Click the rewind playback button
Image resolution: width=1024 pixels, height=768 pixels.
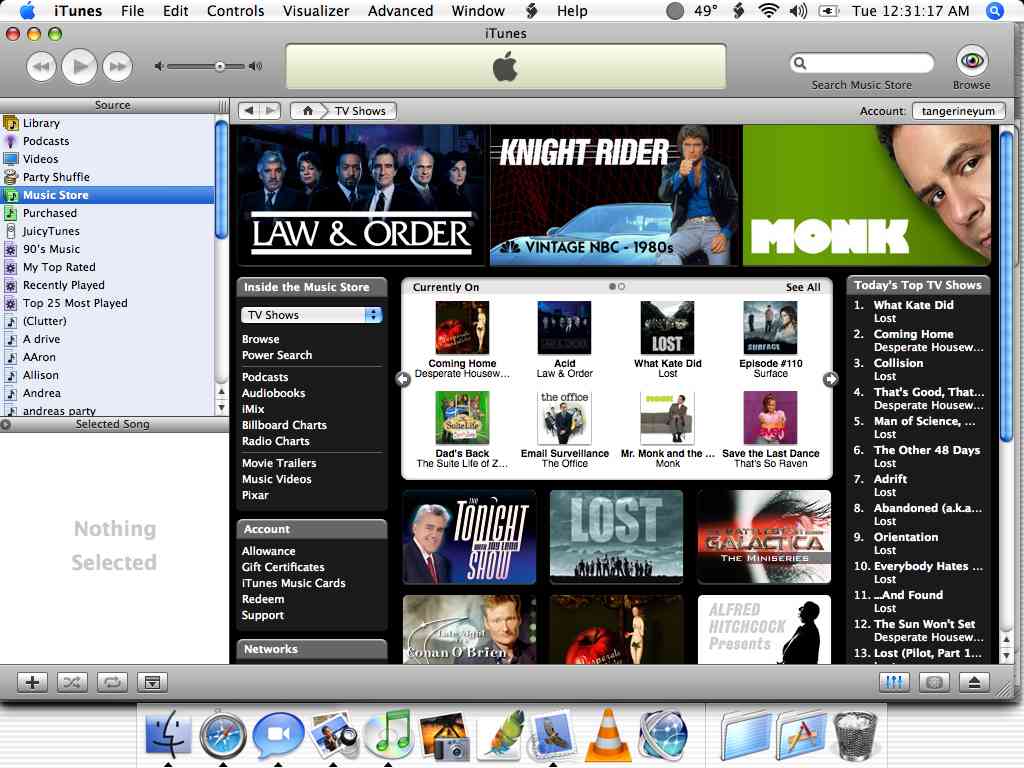(x=41, y=67)
